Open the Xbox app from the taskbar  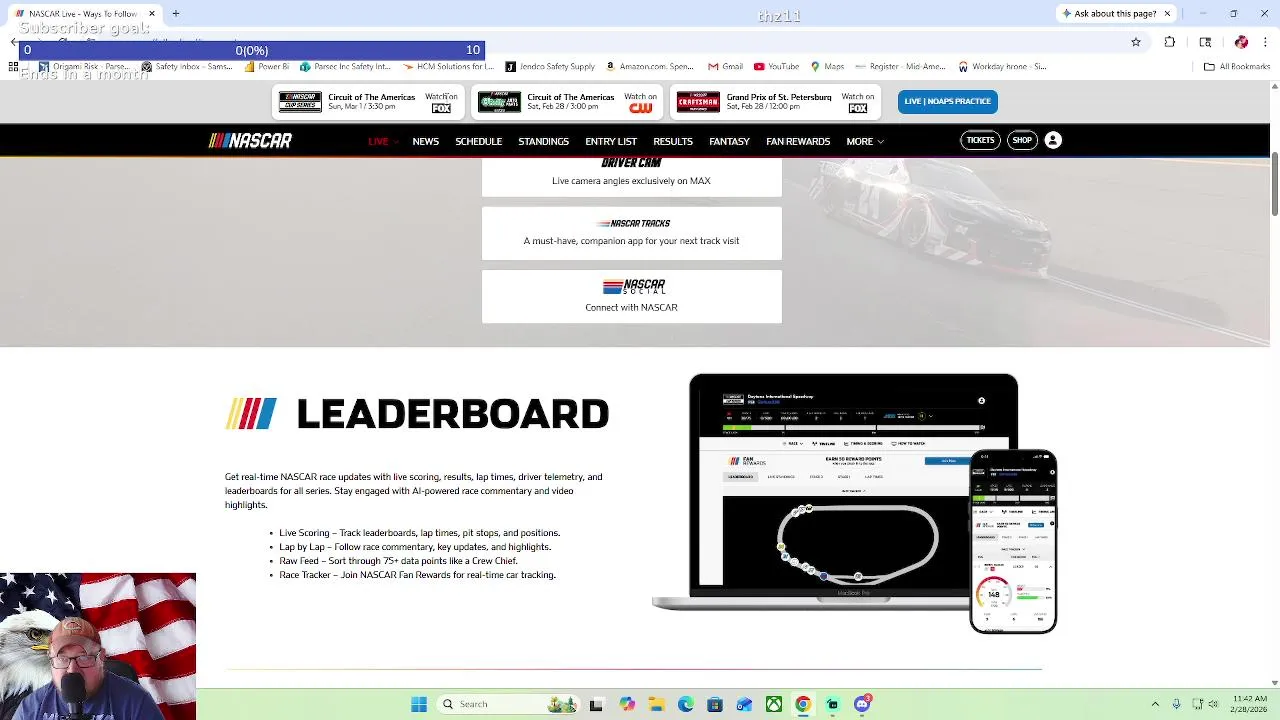click(x=774, y=704)
